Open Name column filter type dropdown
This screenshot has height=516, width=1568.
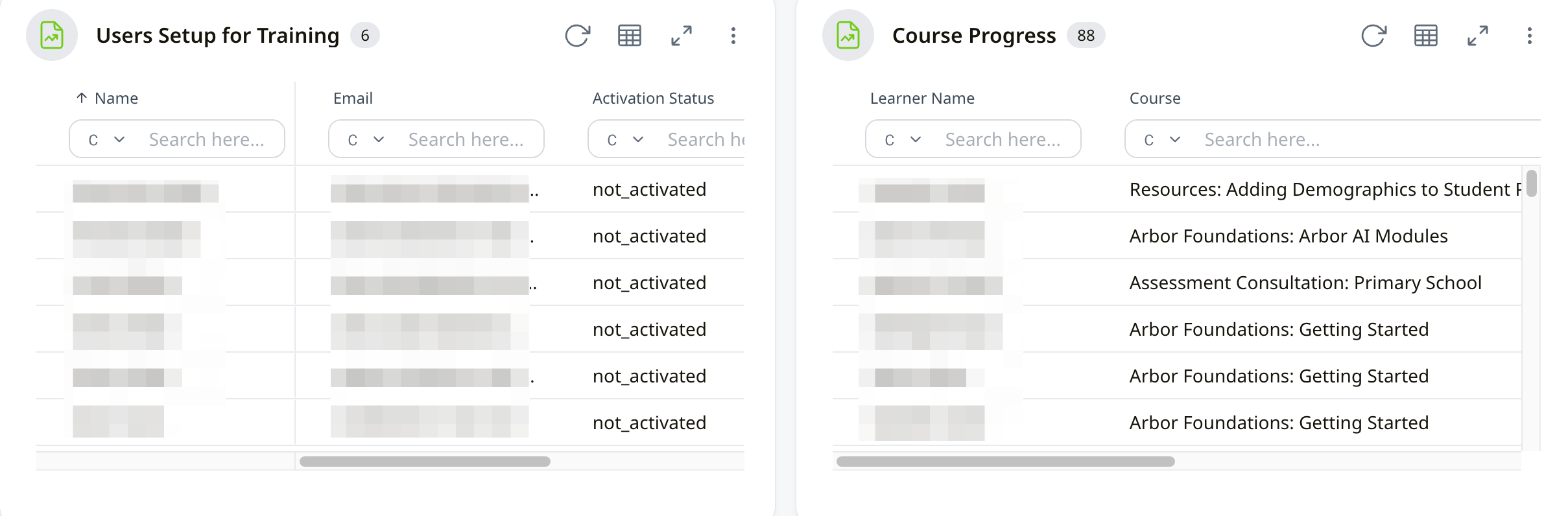pos(106,139)
